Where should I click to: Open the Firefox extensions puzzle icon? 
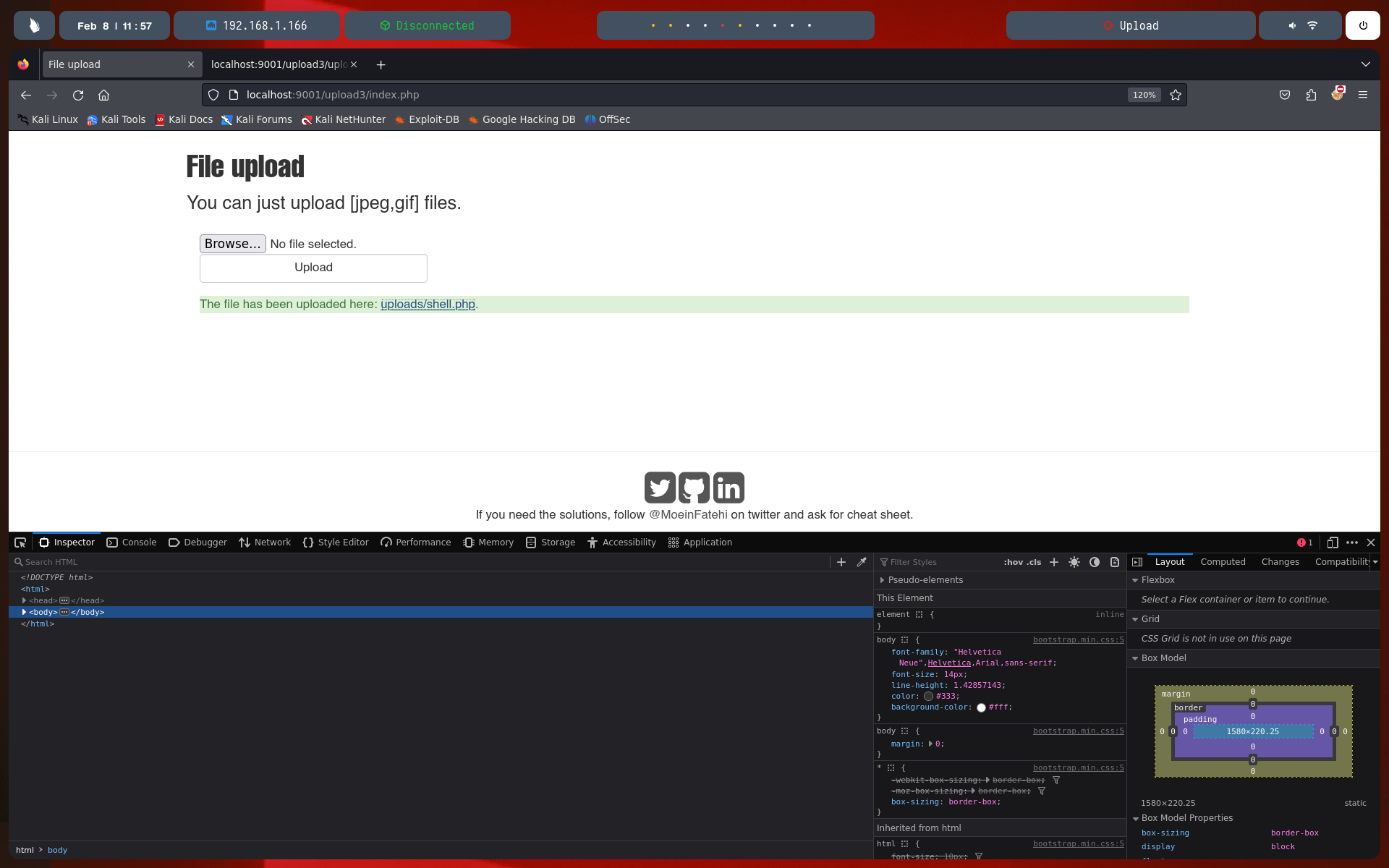pos(1311,95)
